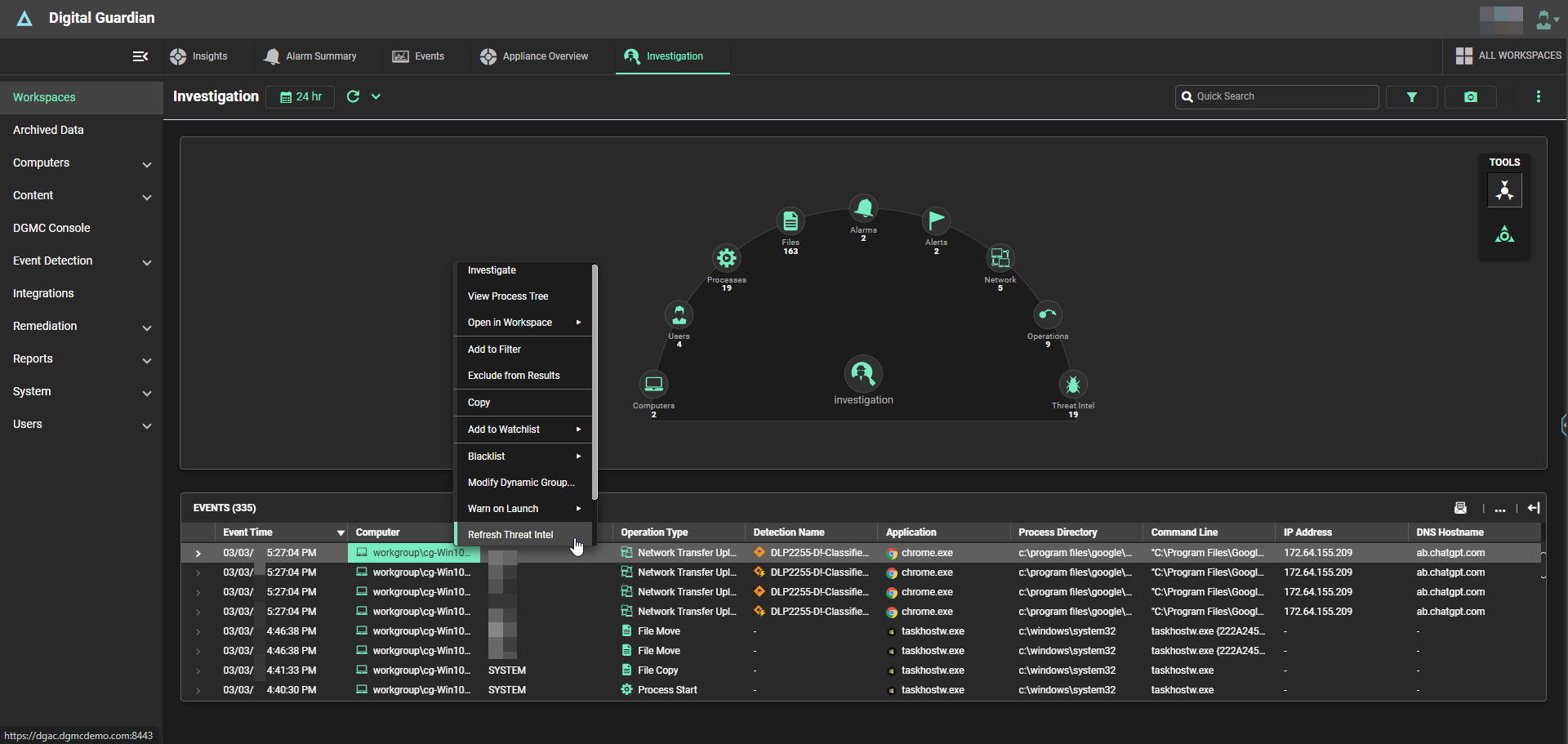Select the Operations node

point(1048,315)
